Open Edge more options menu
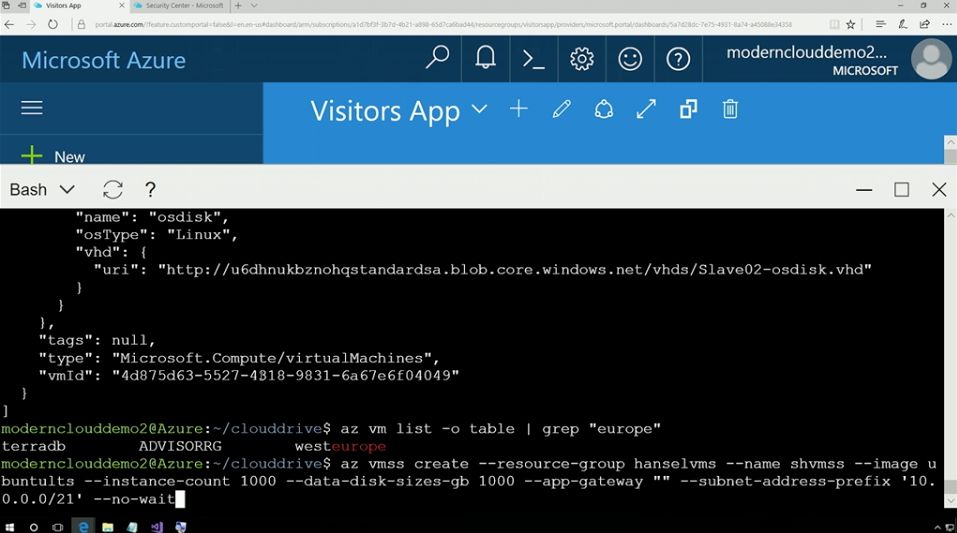957x533 pixels. coord(947,24)
